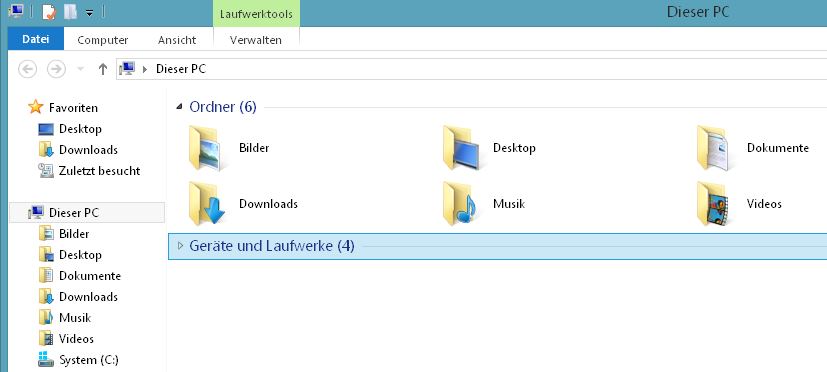Expand the Geräte und Laufwerke group arrow
Image resolution: width=827 pixels, height=372 pixels.
[x=180, y=246]
